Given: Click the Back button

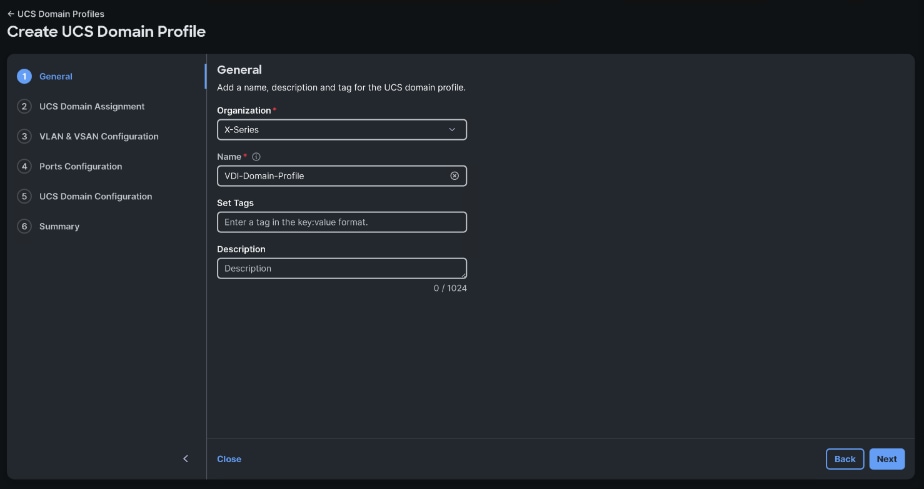Looking at the screenshot, I should coord(845,459).
